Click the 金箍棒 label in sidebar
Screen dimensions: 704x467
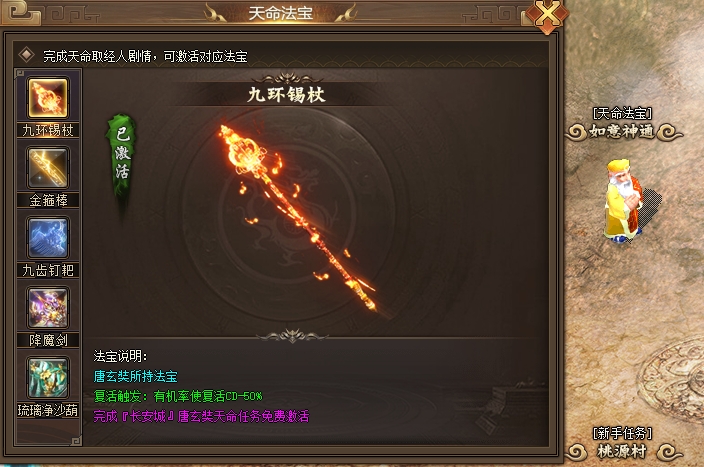click(x=48, y=200)
